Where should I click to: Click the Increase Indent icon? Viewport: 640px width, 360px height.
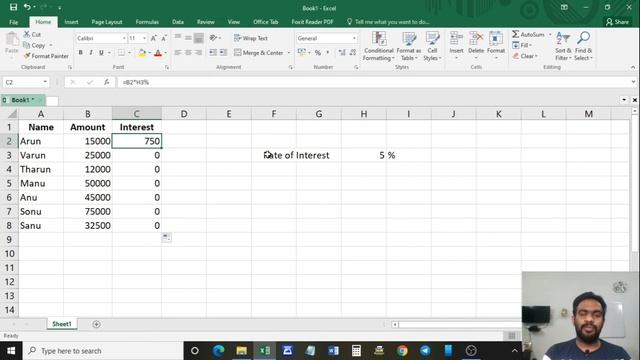[223, 53]
